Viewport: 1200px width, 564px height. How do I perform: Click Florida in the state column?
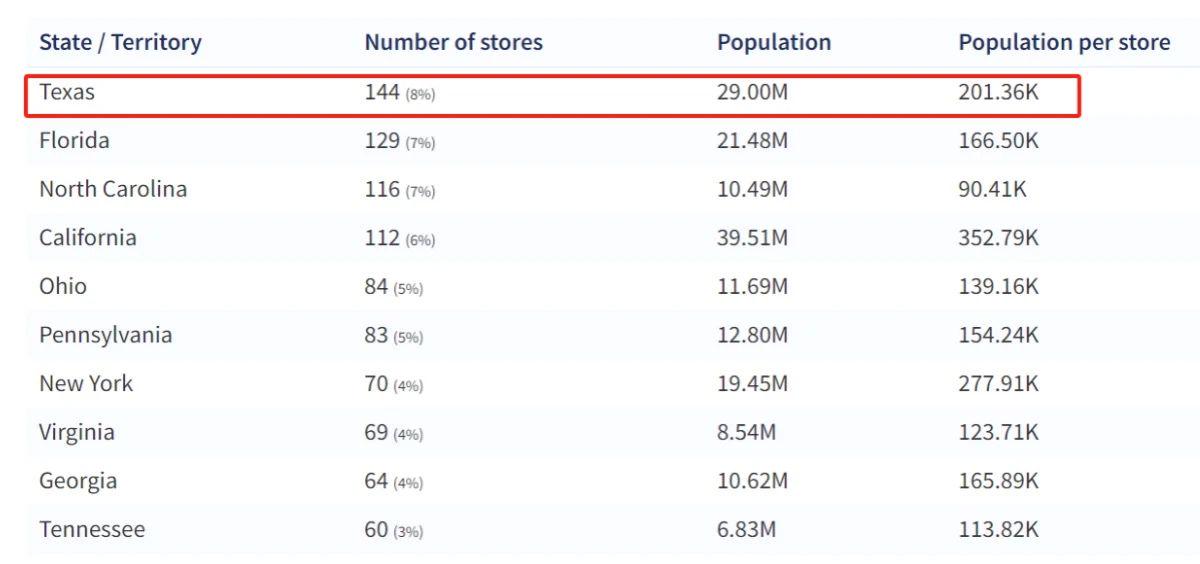[x=74, y=141]
